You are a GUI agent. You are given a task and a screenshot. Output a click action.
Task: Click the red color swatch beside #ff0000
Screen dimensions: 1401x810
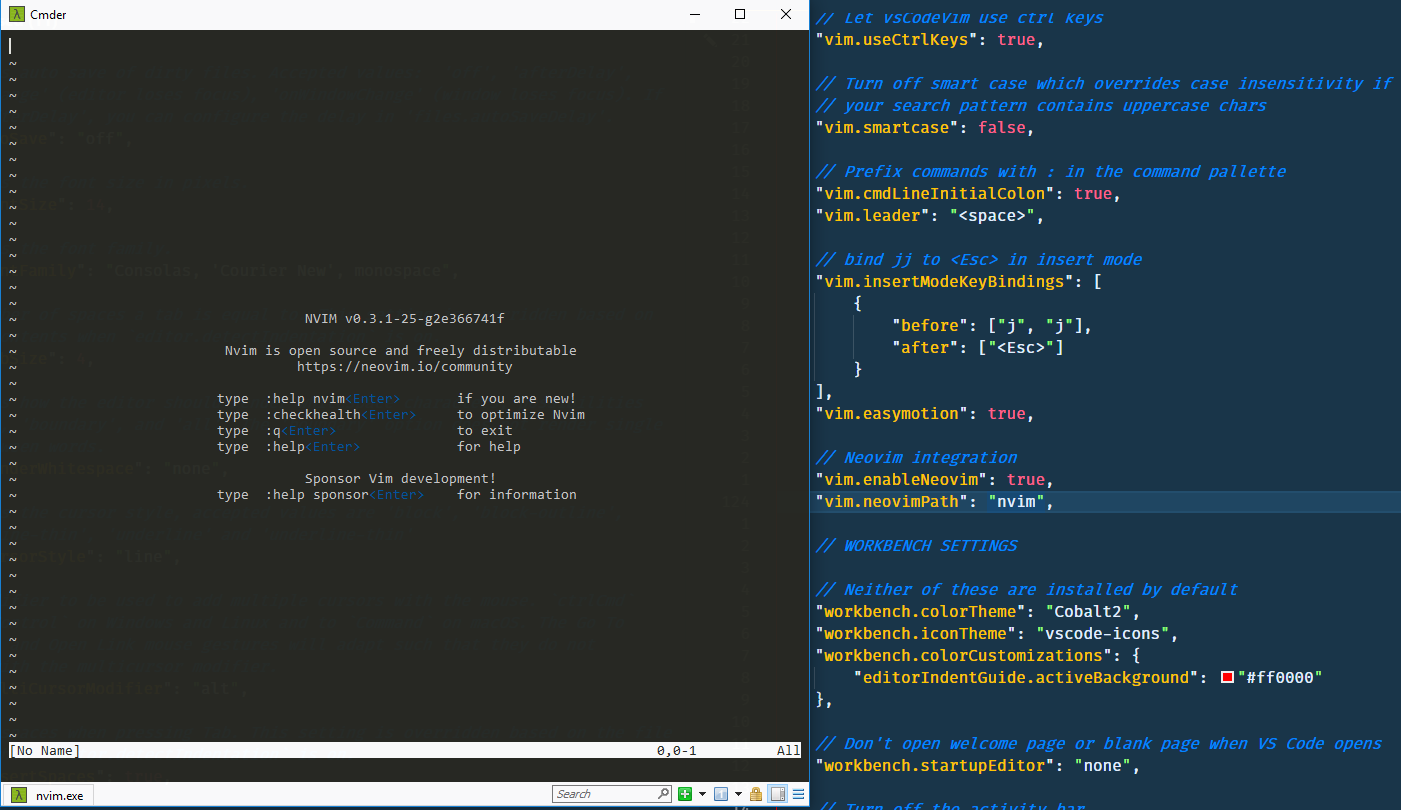(x=1227, y=677)
